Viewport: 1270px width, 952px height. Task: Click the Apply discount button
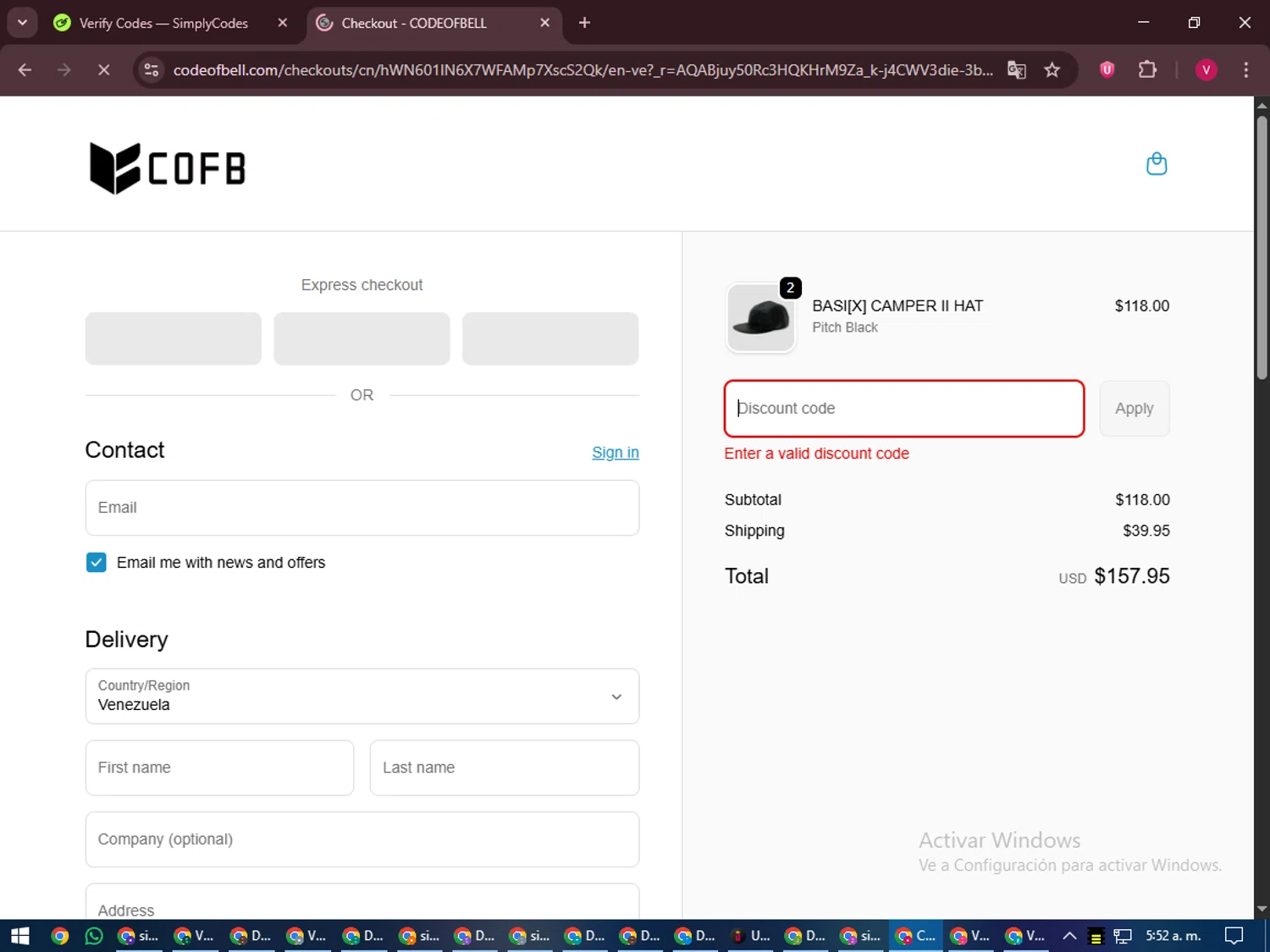pyautogui.click(x=1135, y=409)
